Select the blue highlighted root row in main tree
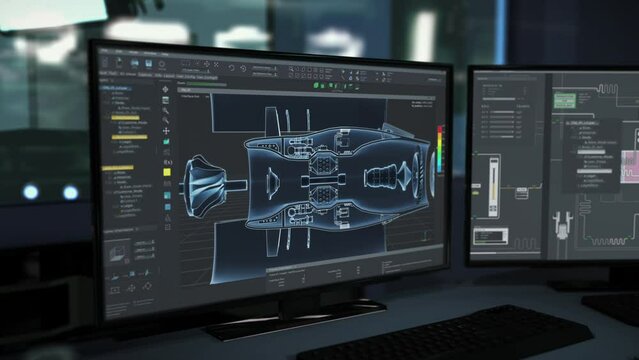Image resolution: width=639 pixels, height=360 pixels. tap(115, 88)
